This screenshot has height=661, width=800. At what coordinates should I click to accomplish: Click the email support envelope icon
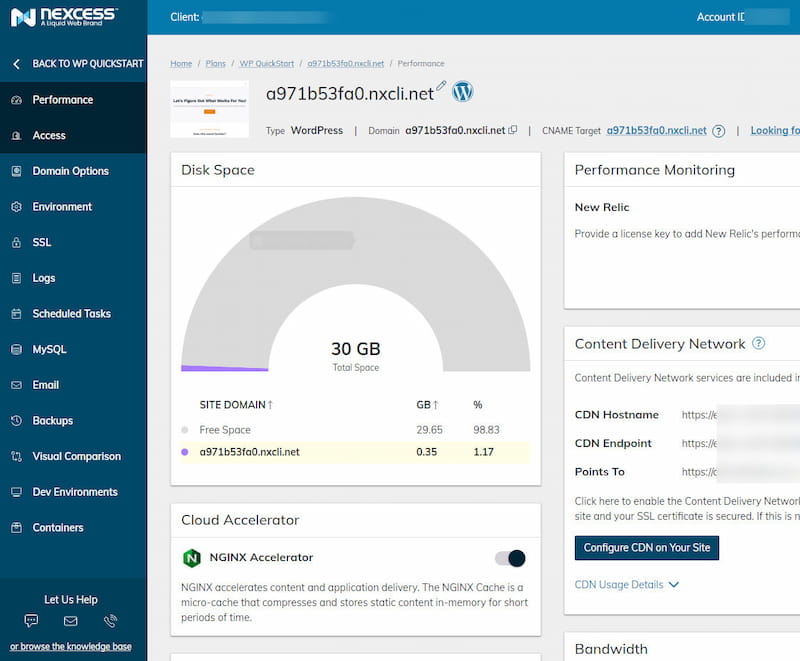(71, 621)
